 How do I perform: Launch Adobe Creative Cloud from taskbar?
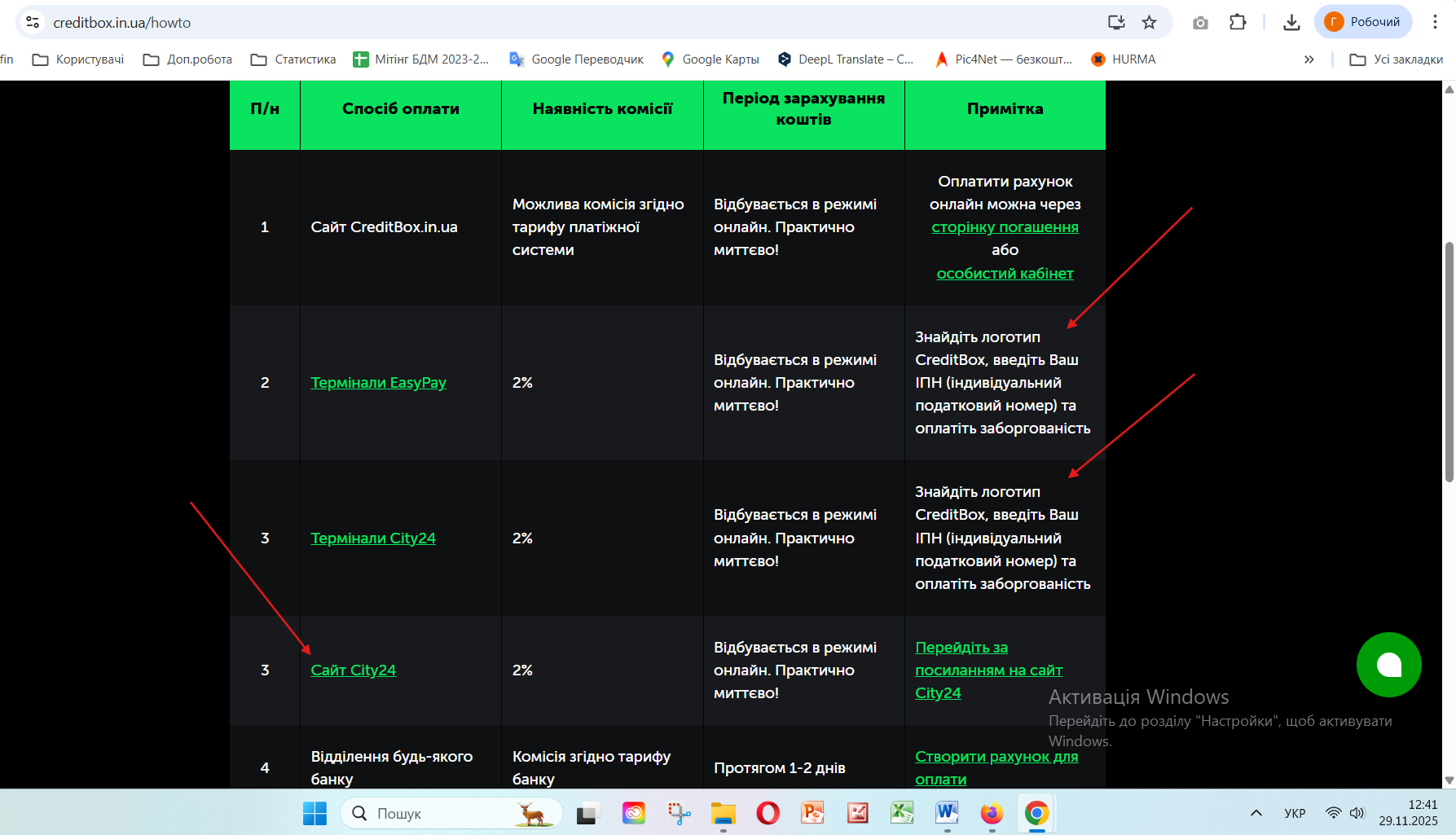coord(634,813)
